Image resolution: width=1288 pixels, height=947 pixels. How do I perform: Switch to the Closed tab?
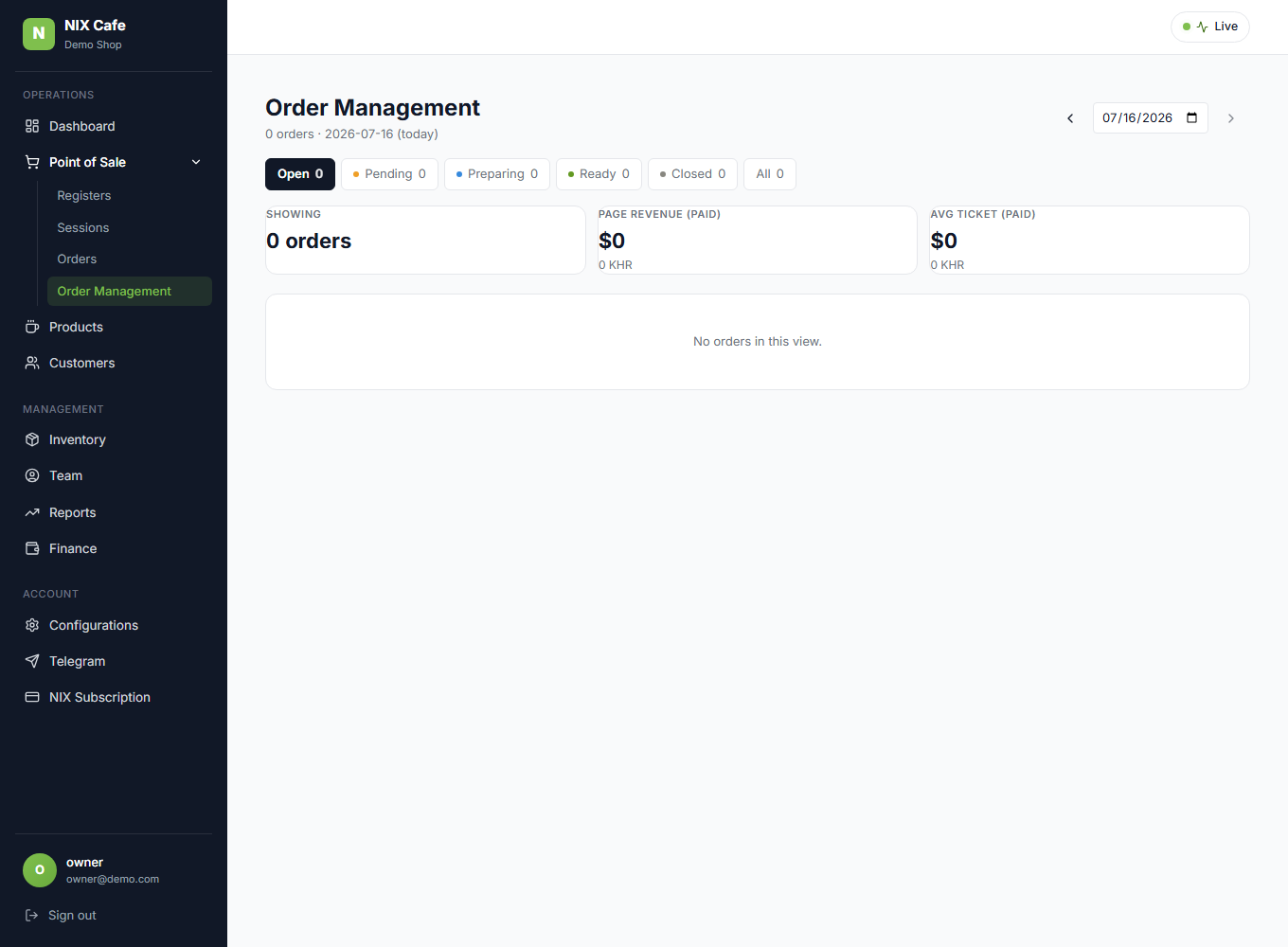tap(693, 174)
